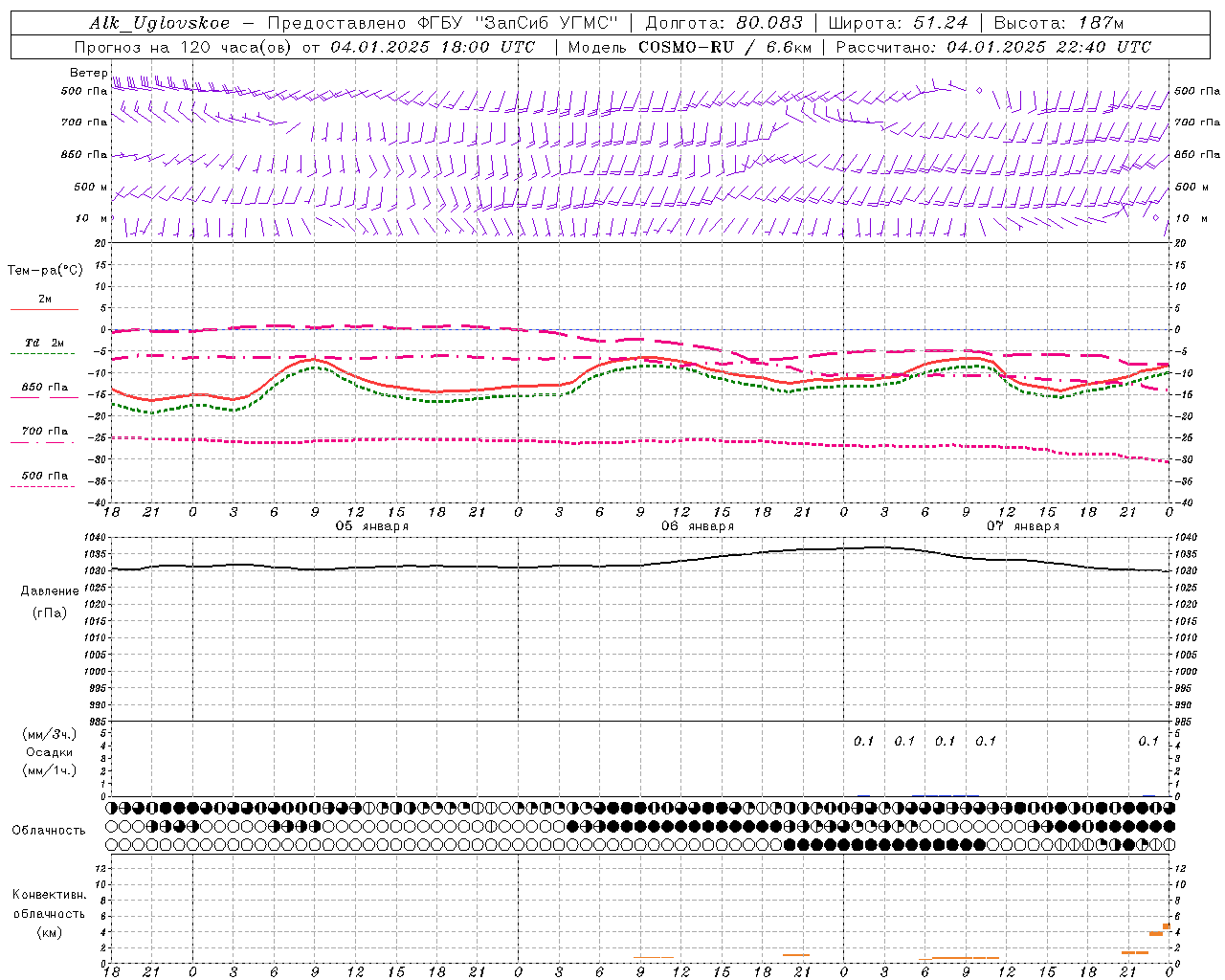The image size is (1225, 980).
Task: Click the Прогноз на 120 часа(ов) text
Action: 184,47
